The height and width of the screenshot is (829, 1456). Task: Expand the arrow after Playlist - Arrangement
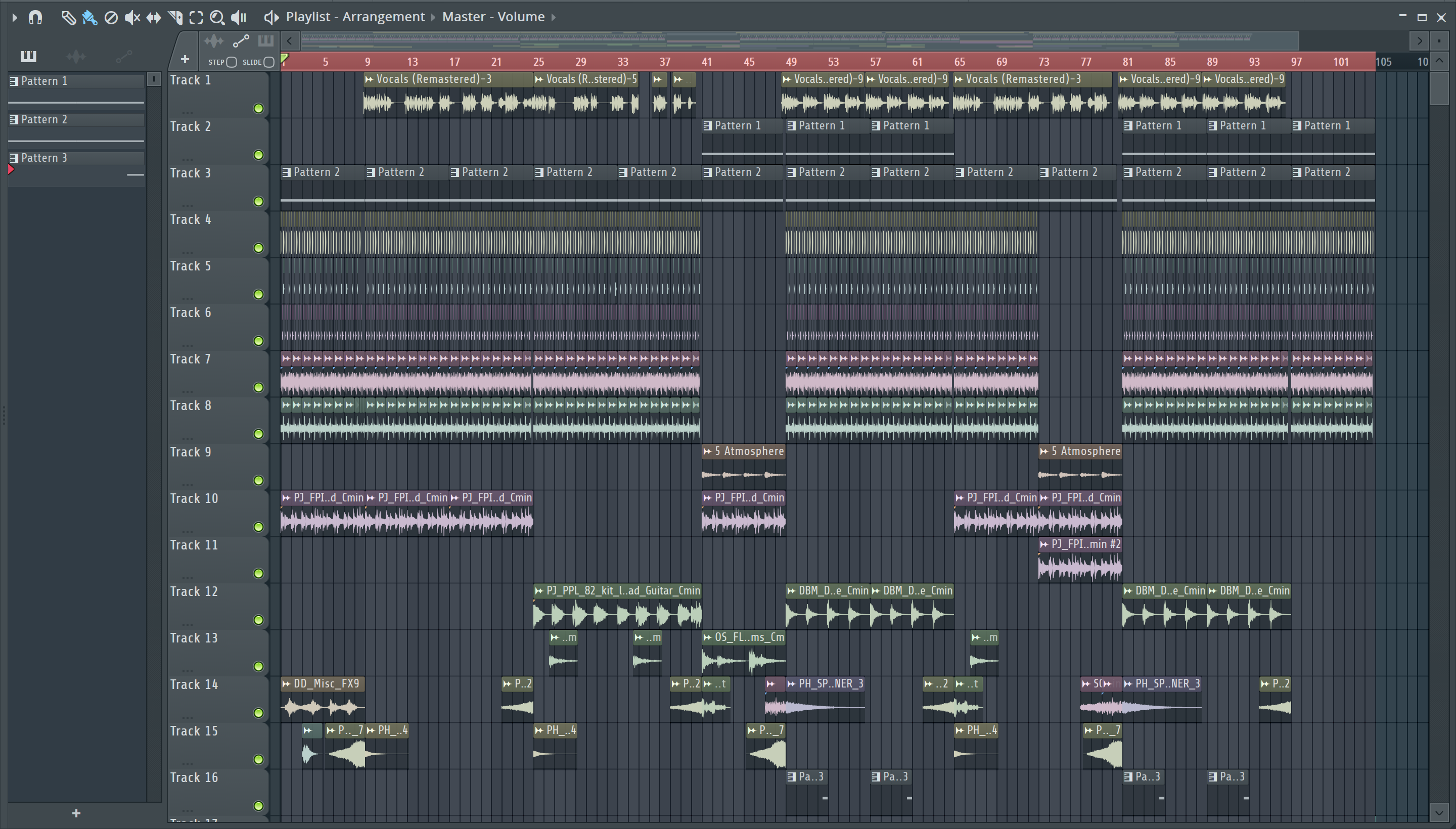pos(433,18)
